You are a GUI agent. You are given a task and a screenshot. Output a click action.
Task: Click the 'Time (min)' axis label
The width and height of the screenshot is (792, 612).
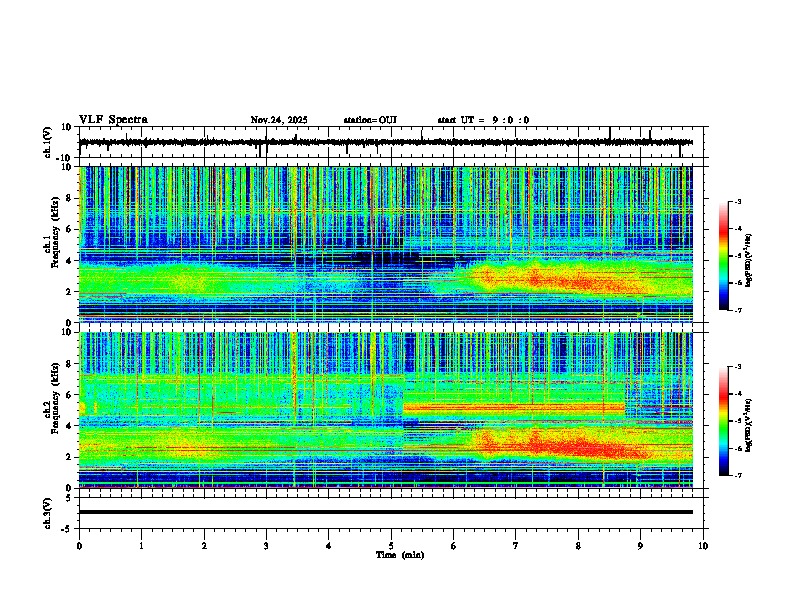click(400, 555)
